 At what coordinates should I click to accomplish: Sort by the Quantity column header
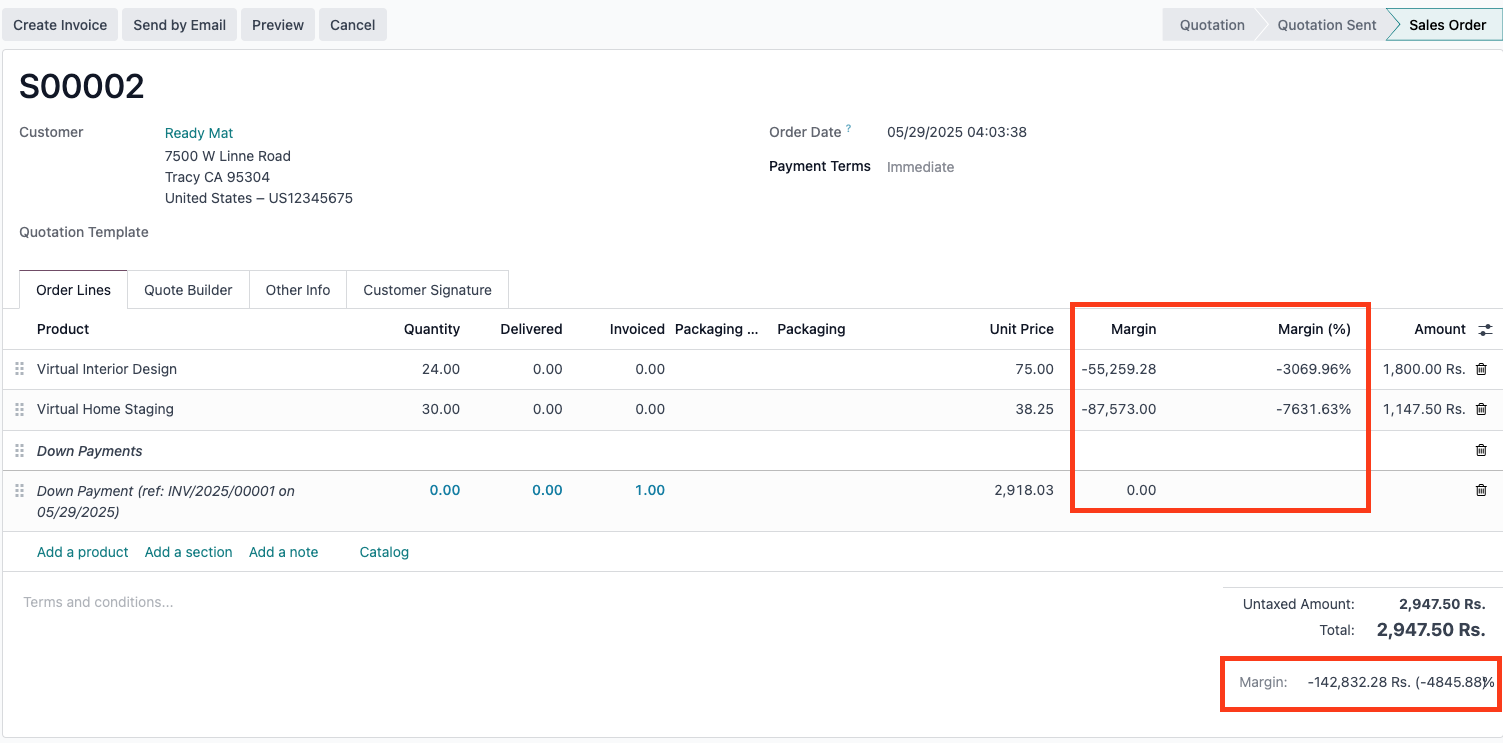[x=432, y=329]
